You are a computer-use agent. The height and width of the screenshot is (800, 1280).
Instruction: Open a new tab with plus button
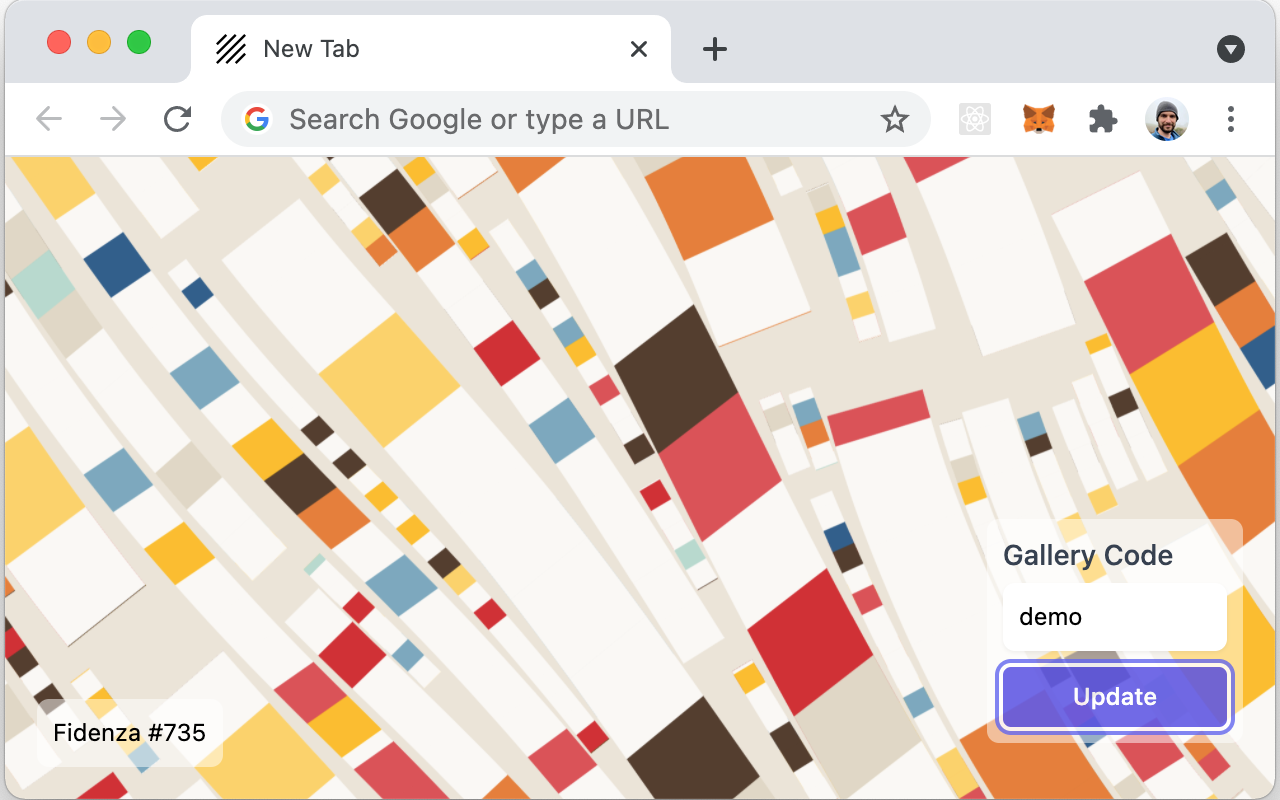tap(714, 49)
